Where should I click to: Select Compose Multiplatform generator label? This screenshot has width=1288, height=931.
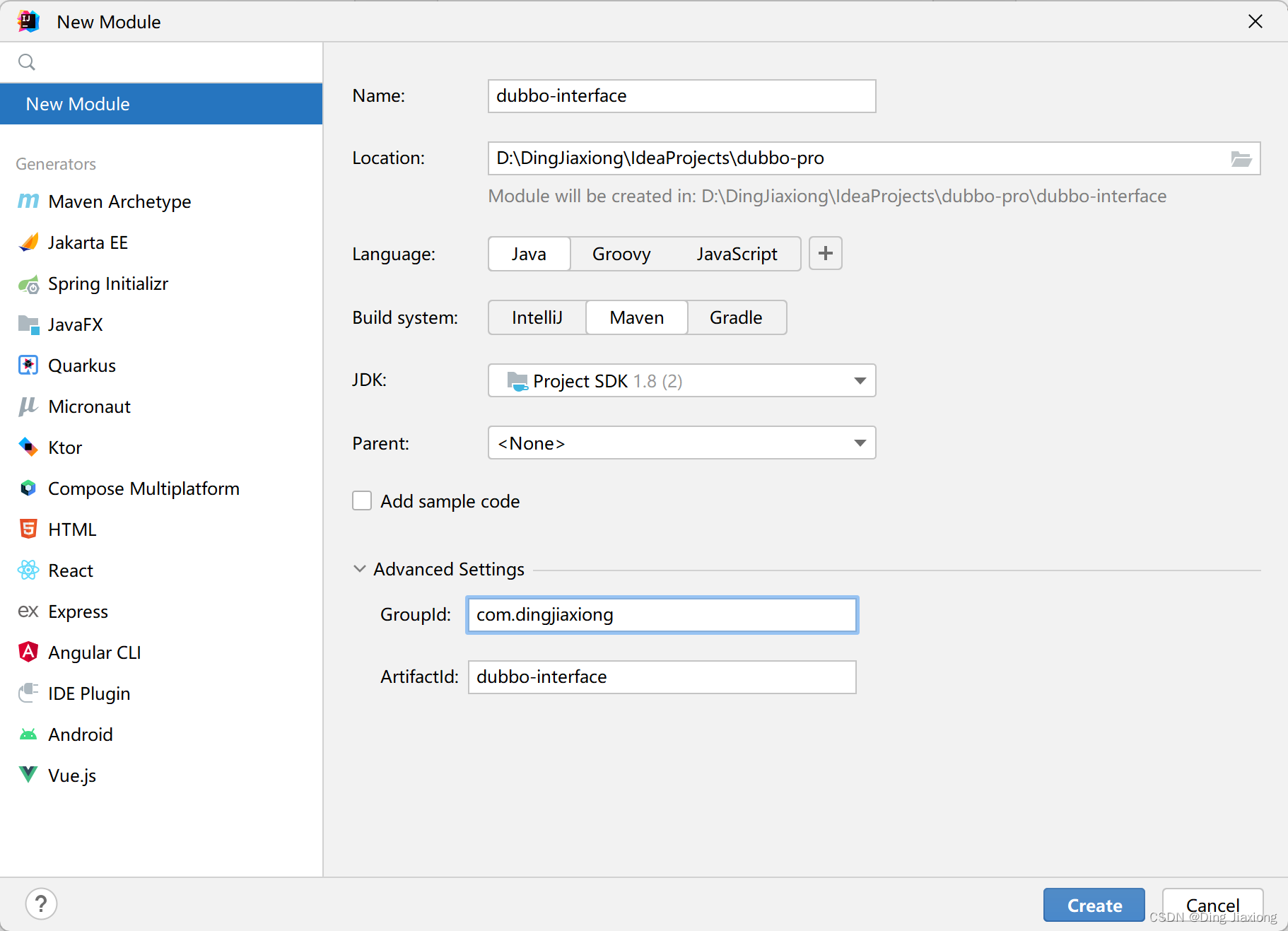144,488
